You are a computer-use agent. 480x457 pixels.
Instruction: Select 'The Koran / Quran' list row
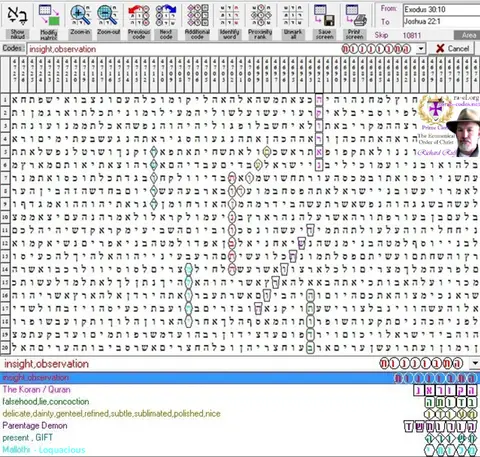pyautogui.click(x=240, y=389)
